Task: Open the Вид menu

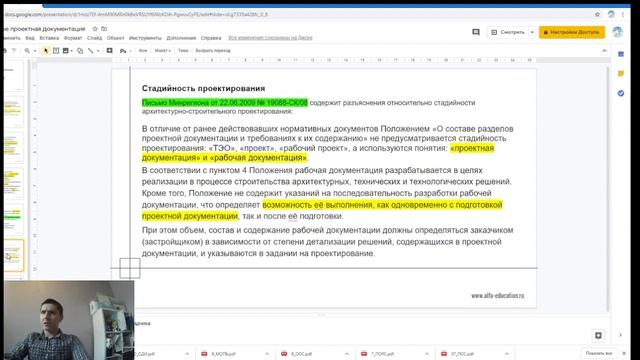Action: 30,38
